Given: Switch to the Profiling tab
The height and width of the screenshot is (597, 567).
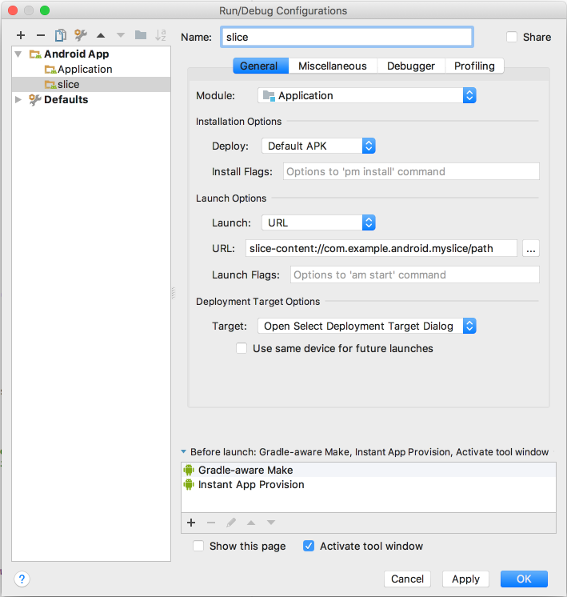Looking at the screenshot, I should [474, 66].
